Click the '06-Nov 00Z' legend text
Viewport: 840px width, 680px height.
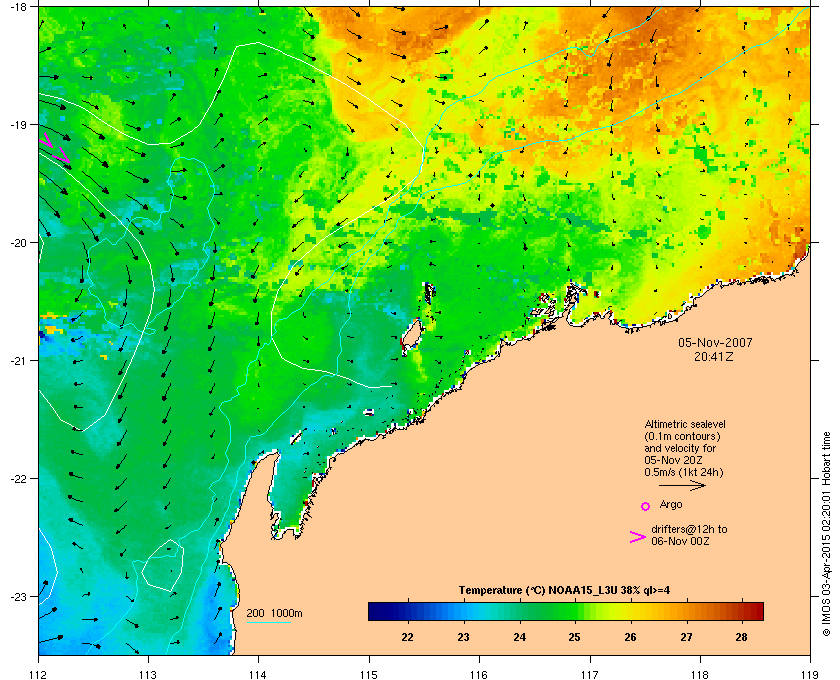click(x=680, y=541)
